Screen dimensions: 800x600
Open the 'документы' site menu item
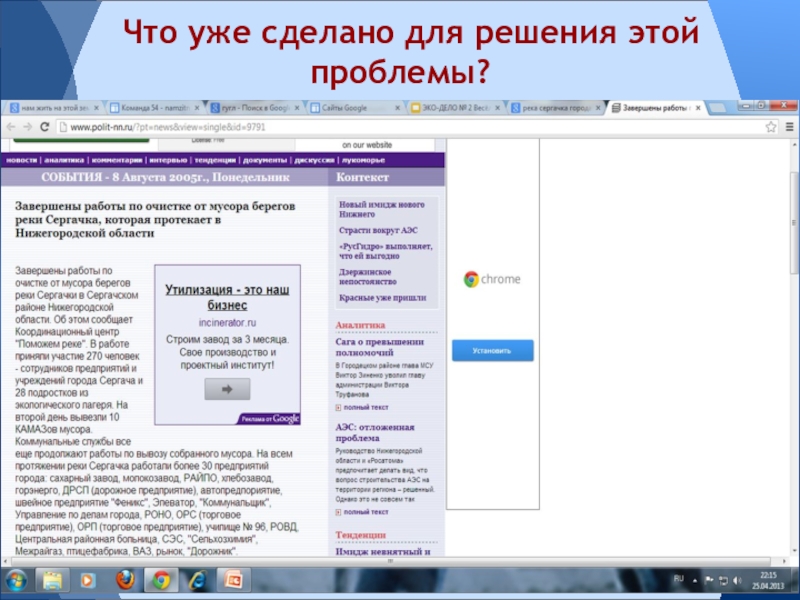click(x=264, y=159)
